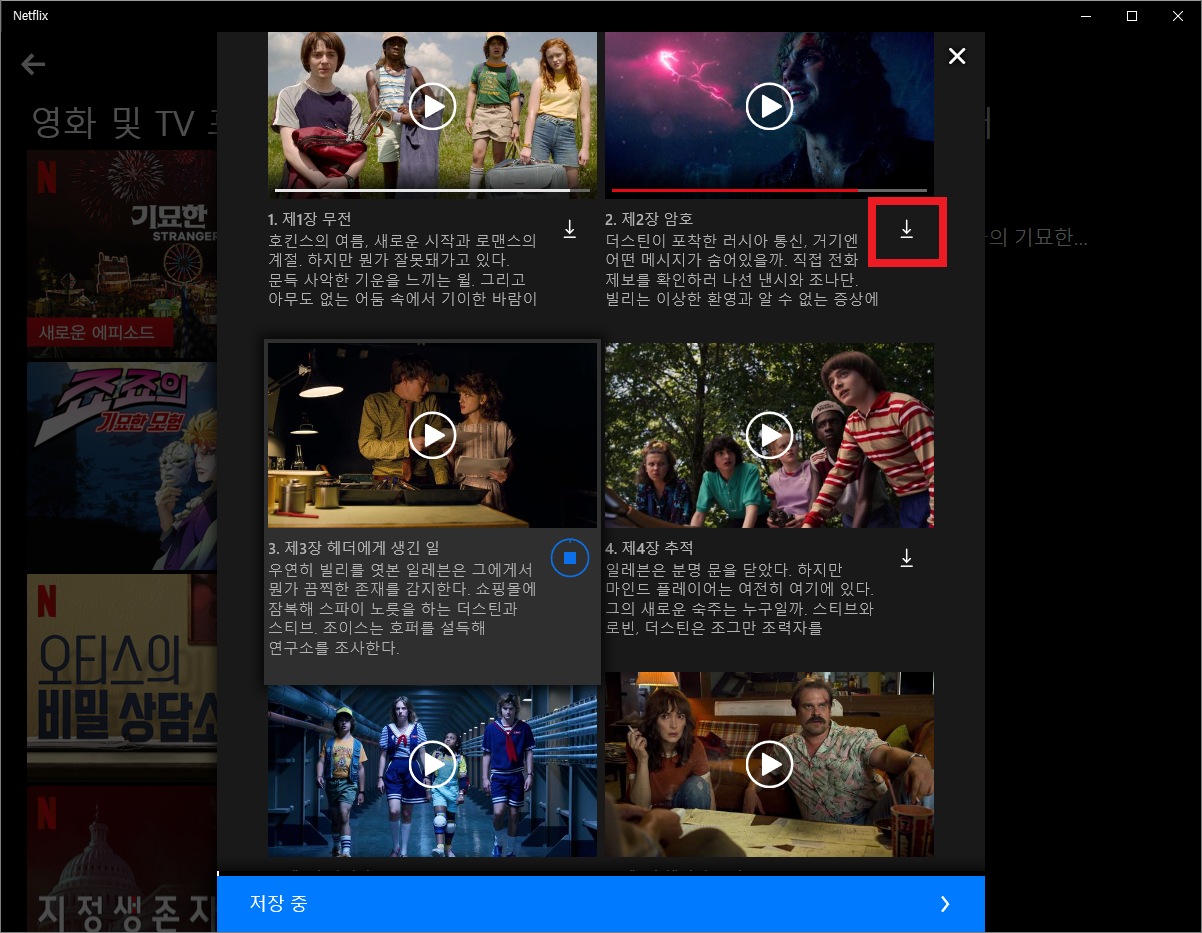Close the episode list overlay
1202x933 pixels.
click(957, 56)
